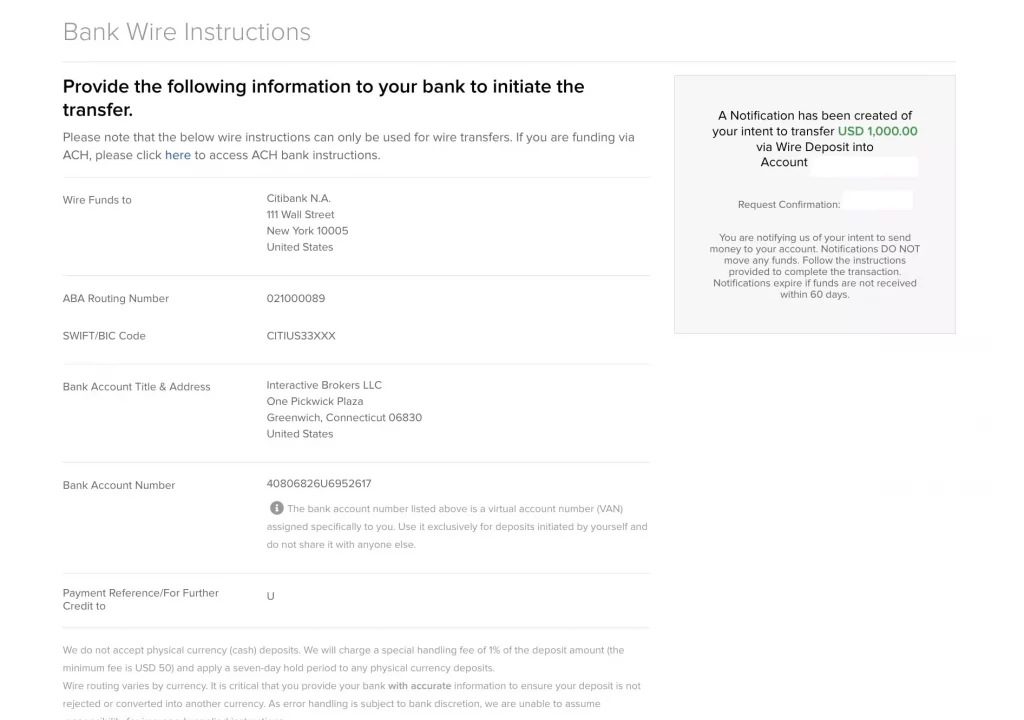This screenshot has height=720, width=1024.
Task: Open the 'here' link for ACH bank instructions
Action: click(x=178, y=155)
